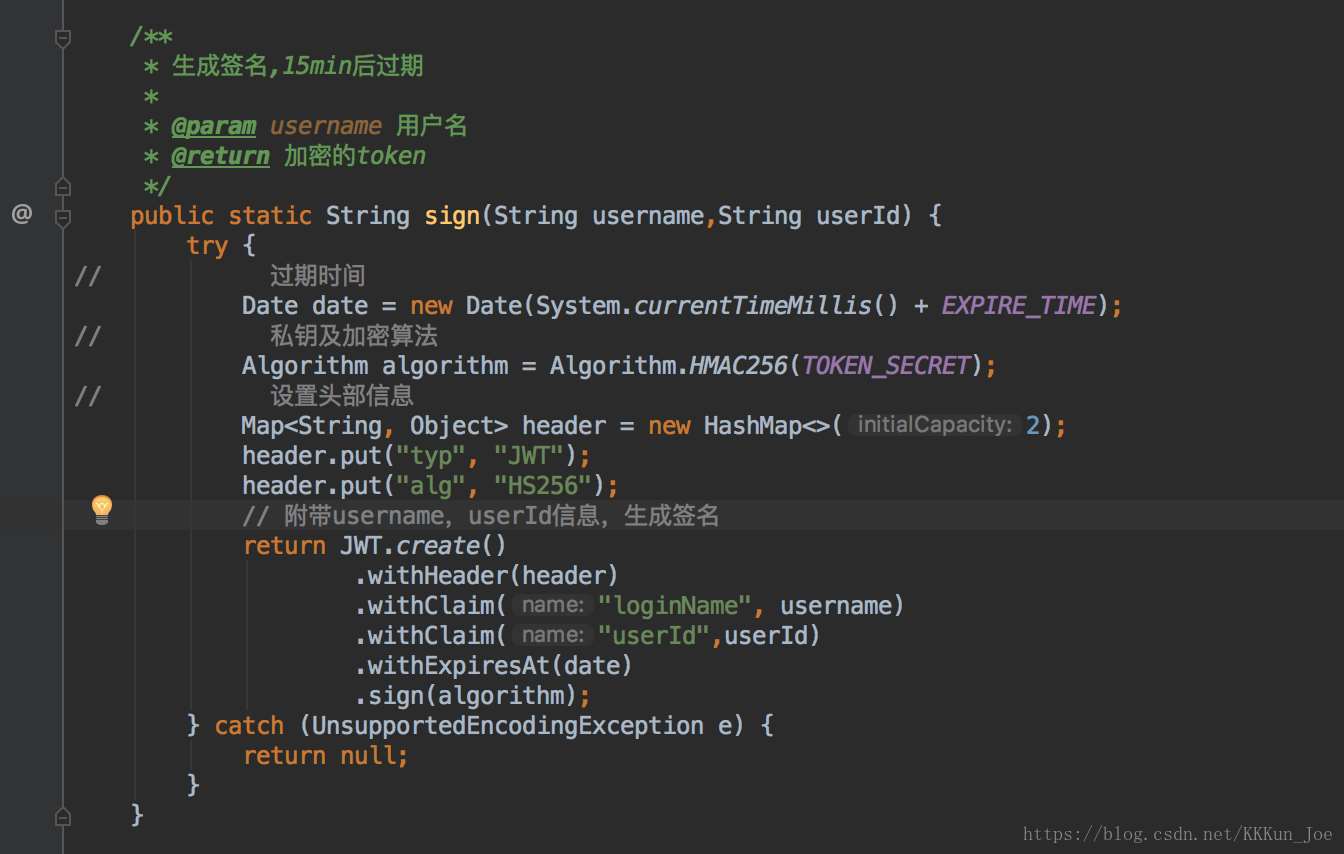The height and width of the screenshot is (854, 1344).
Task: Click the comment line about 附带username, userId信息
Action: [481, 516]
